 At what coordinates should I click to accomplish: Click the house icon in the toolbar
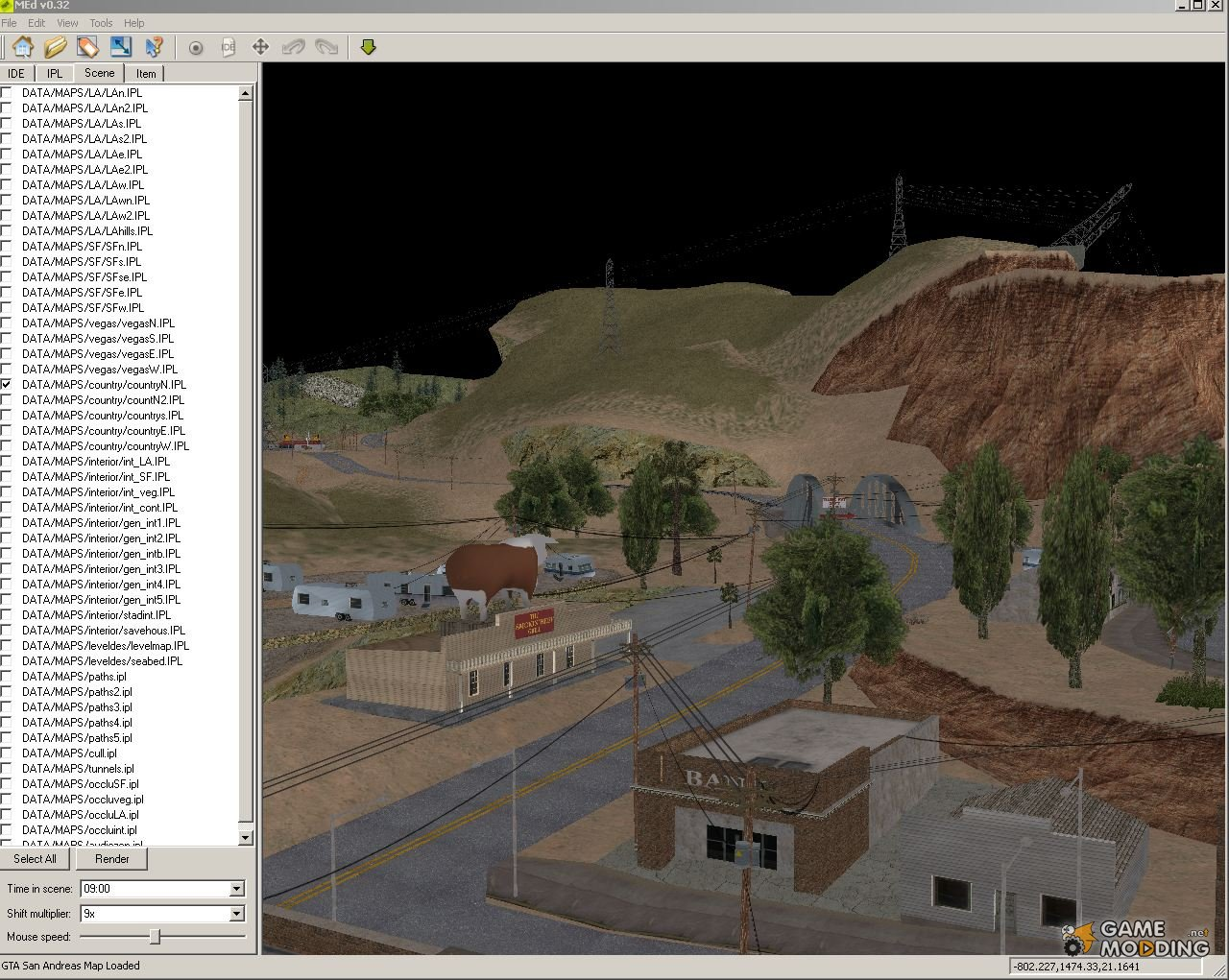[23, 46]
